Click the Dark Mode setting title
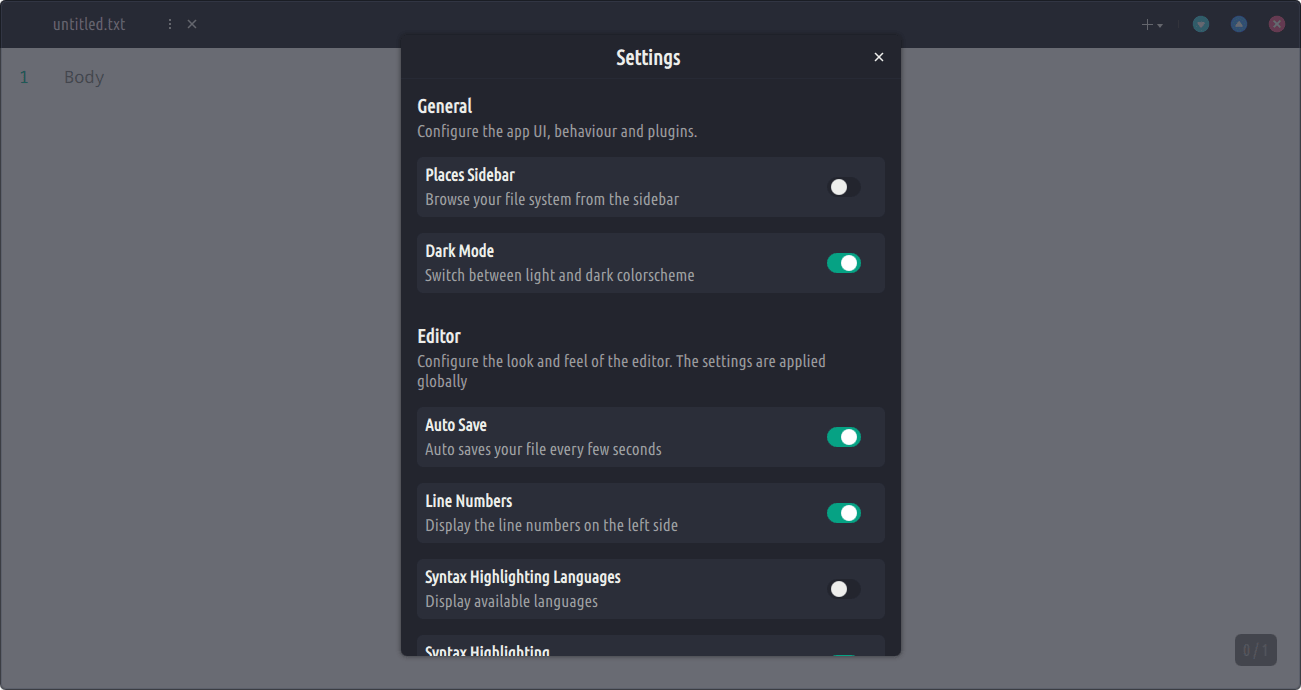Screen dimensions: 1301x690 (x=459, y=251)
